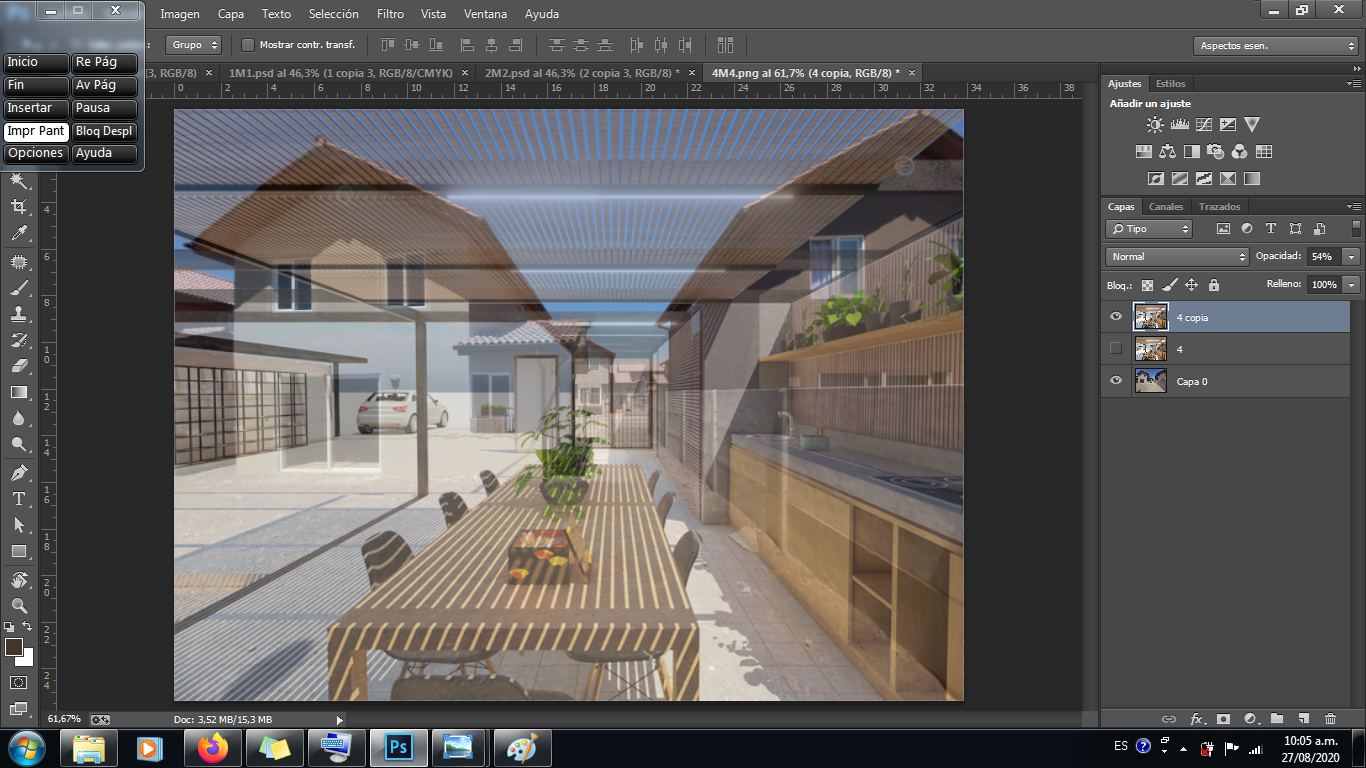Screen dimensions: 1366x768
Task: Select the Eraser tool
Action: 18,366
